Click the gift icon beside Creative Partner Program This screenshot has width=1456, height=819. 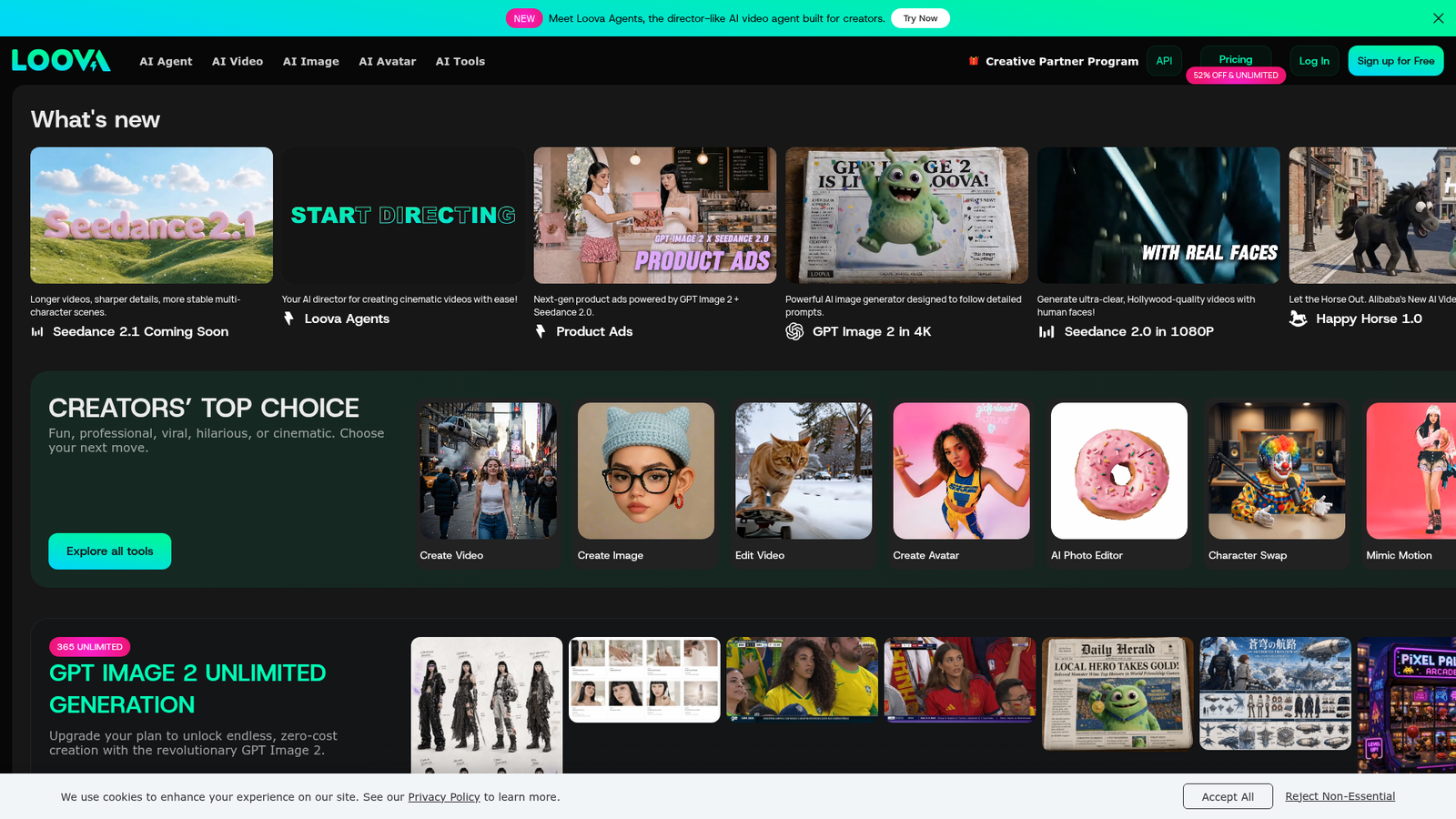coord(974,61)
